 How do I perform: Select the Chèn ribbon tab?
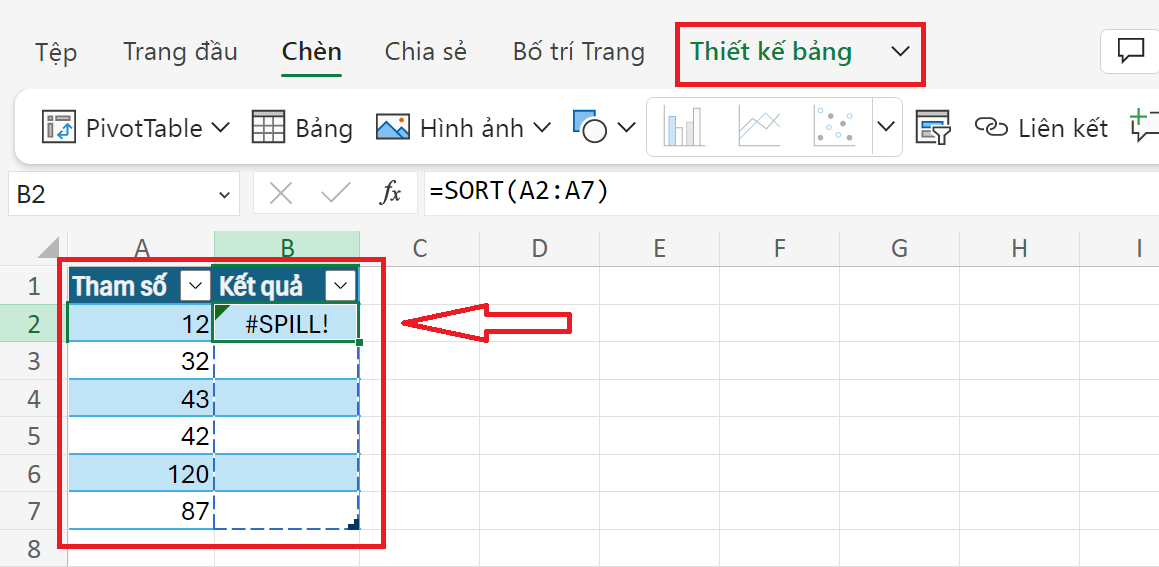(311, 52)
